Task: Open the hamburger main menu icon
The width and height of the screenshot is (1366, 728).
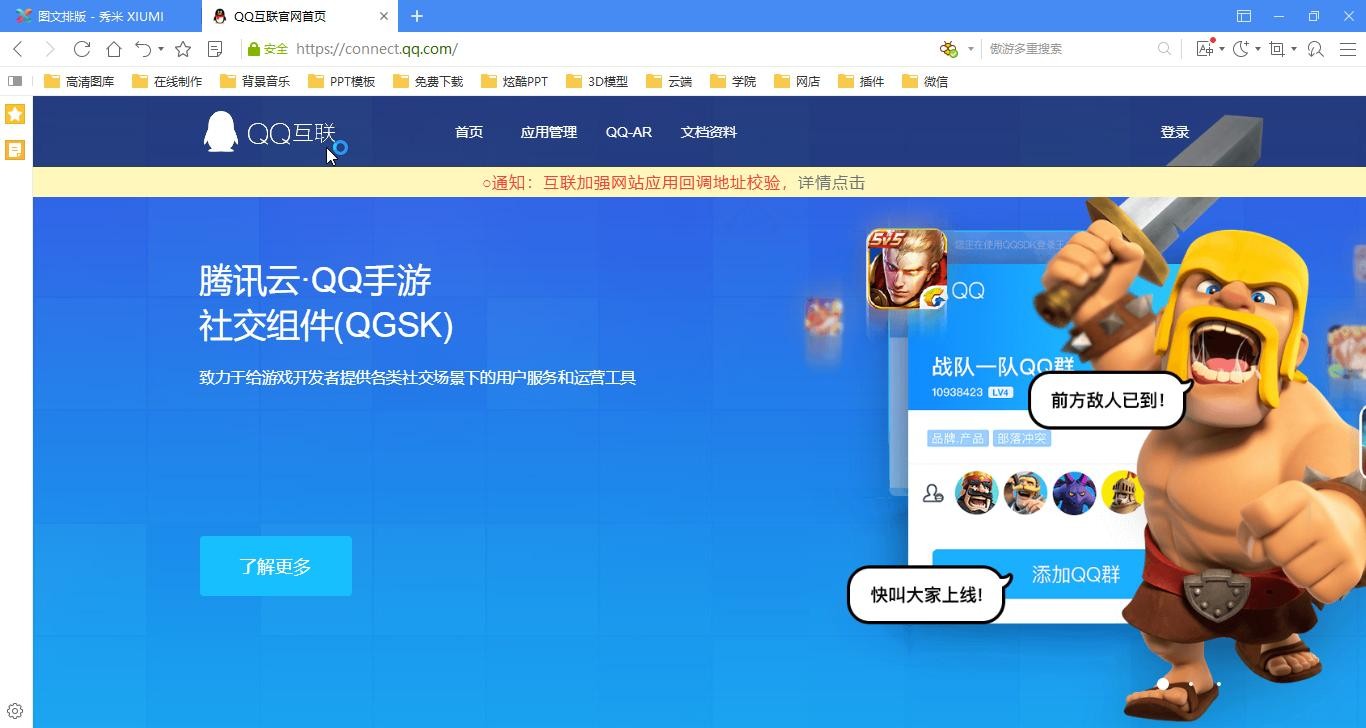Action: [x=1346, y=49]
